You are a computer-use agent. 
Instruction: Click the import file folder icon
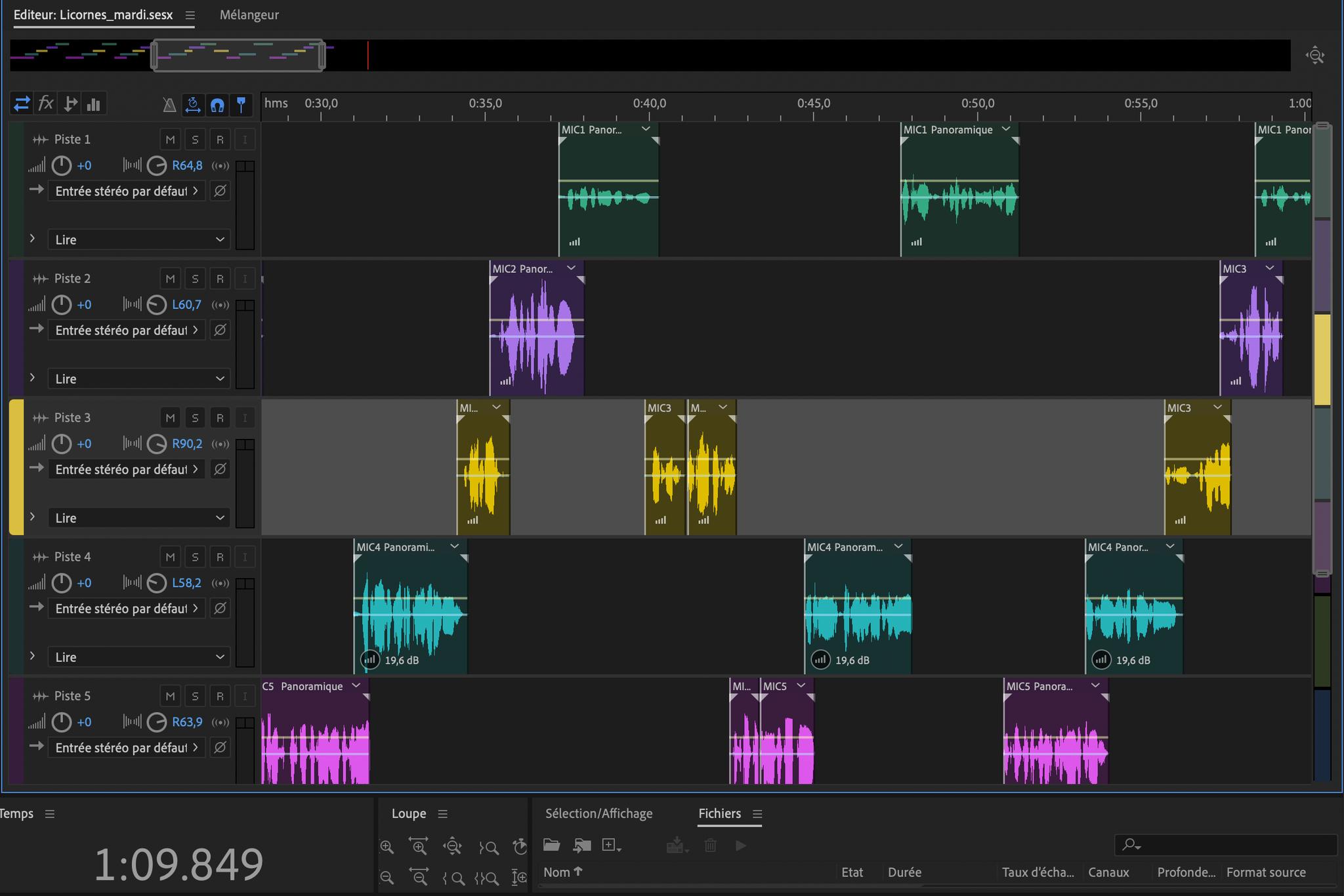point(581,845)
